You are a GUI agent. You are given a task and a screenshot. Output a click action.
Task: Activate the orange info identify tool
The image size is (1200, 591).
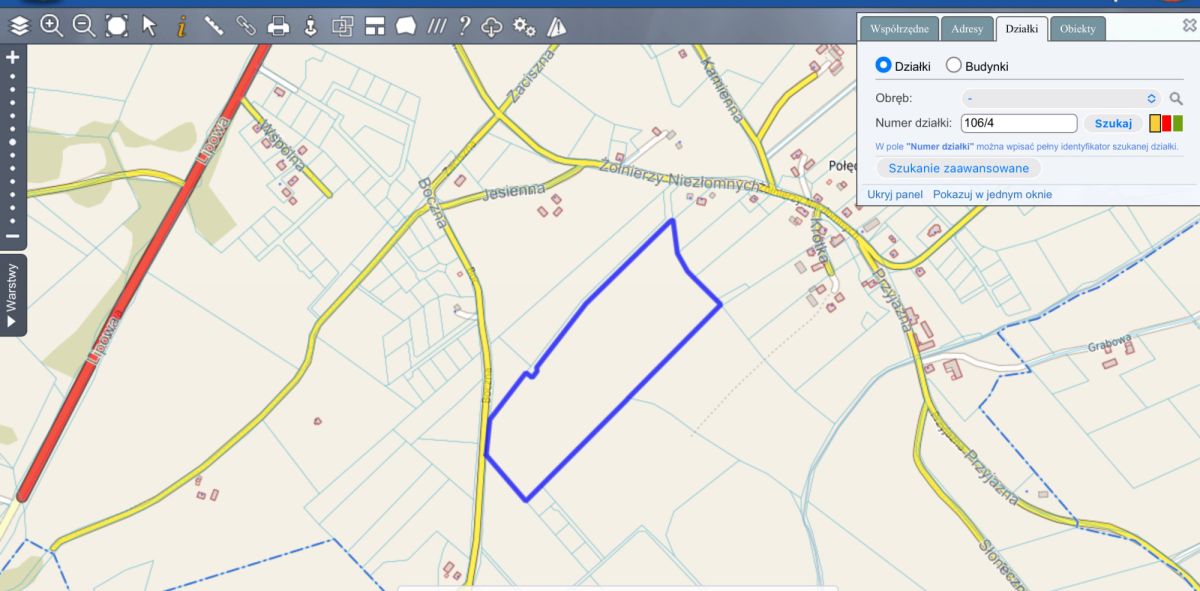[181, 26]
